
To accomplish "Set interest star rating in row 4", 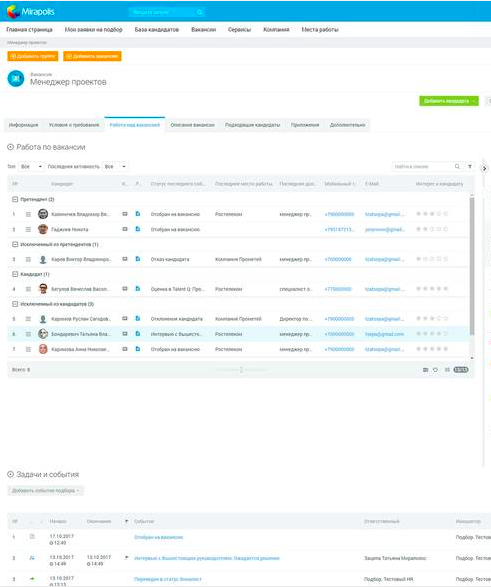I will pyautogui.click(x=432, y=289).
